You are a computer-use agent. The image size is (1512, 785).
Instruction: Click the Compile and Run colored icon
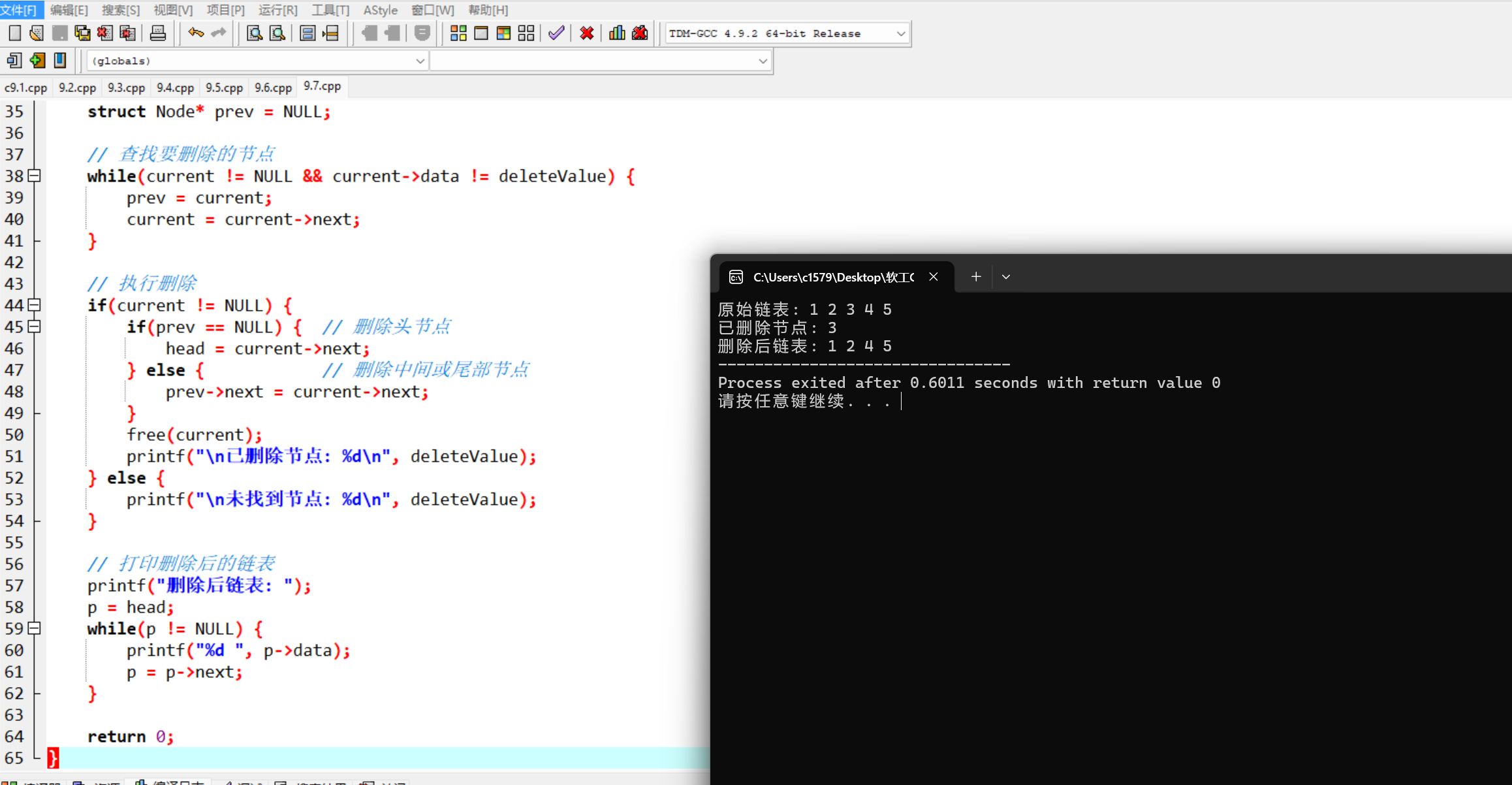point(503,33)
